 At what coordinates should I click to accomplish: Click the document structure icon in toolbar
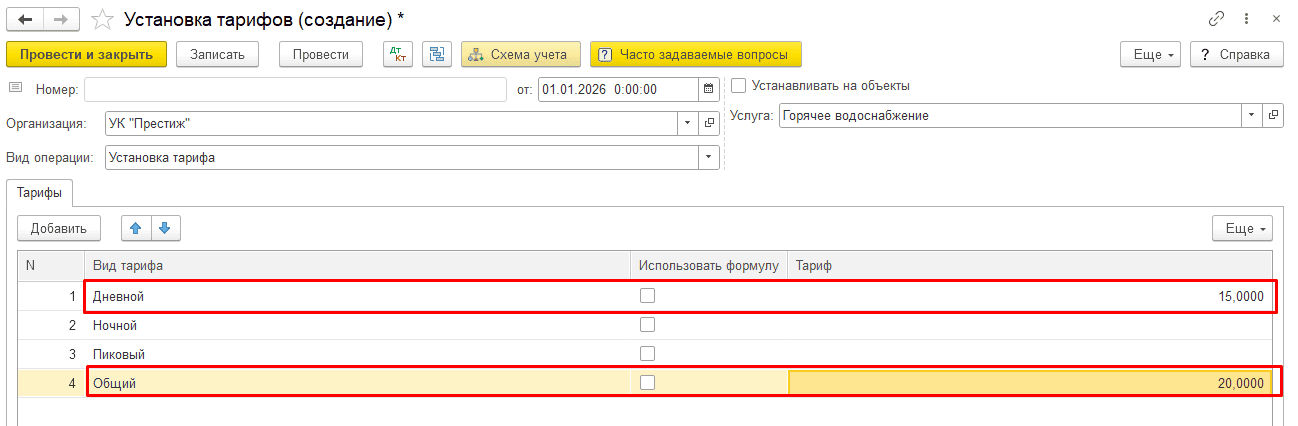coord(438,54)
